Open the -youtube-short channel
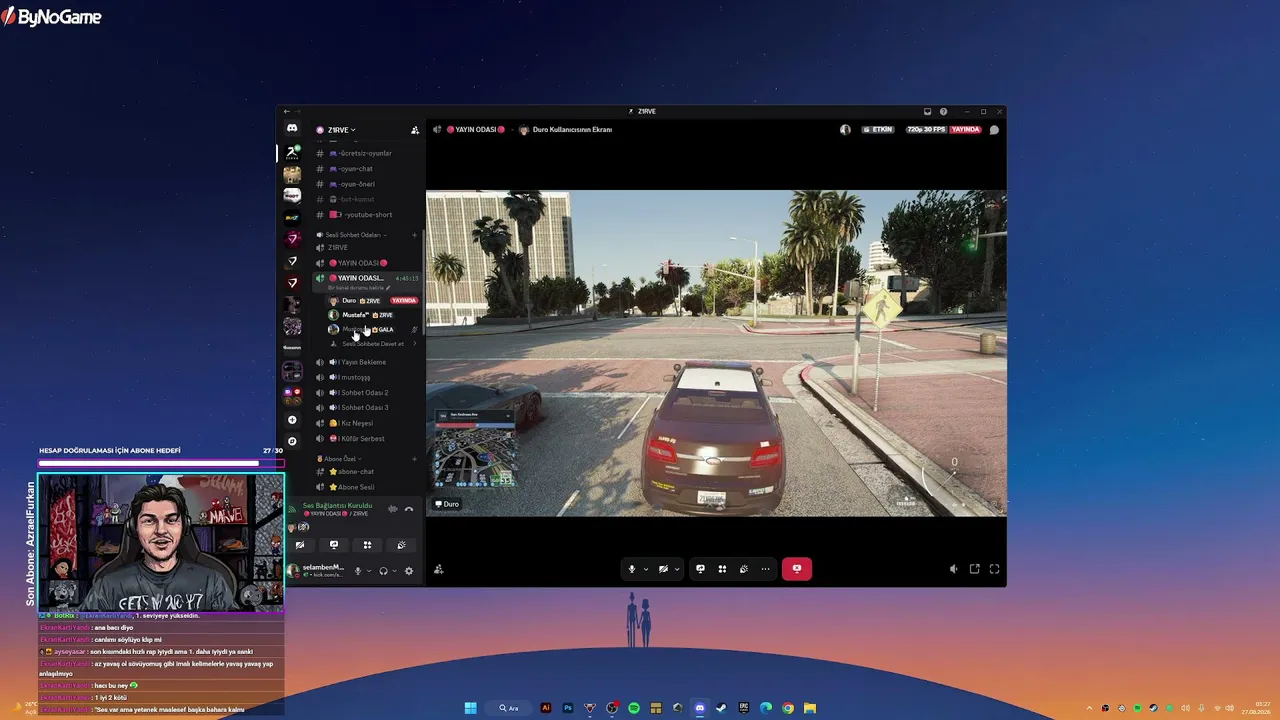This screenshot has height=720, width=1280. pos(367,215)
